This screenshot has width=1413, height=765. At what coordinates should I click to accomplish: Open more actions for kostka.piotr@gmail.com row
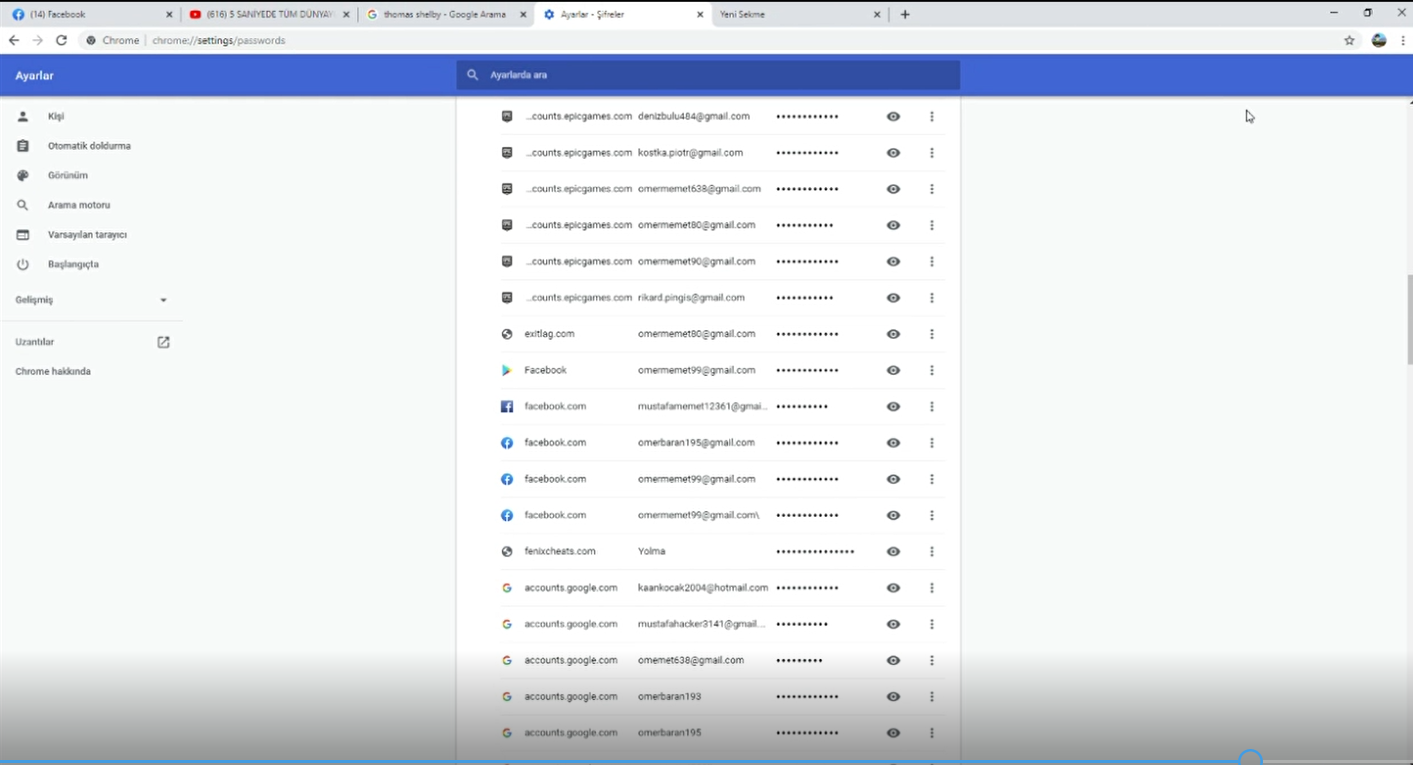tap(932, 153)
